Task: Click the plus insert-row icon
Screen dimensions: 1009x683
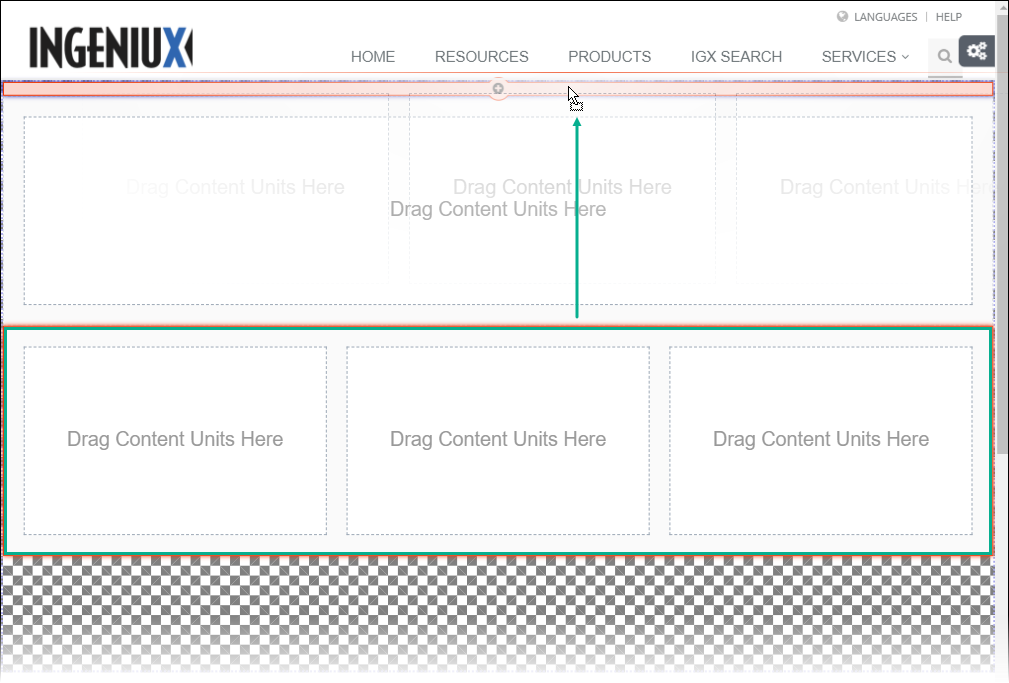Action: point(498,89)
